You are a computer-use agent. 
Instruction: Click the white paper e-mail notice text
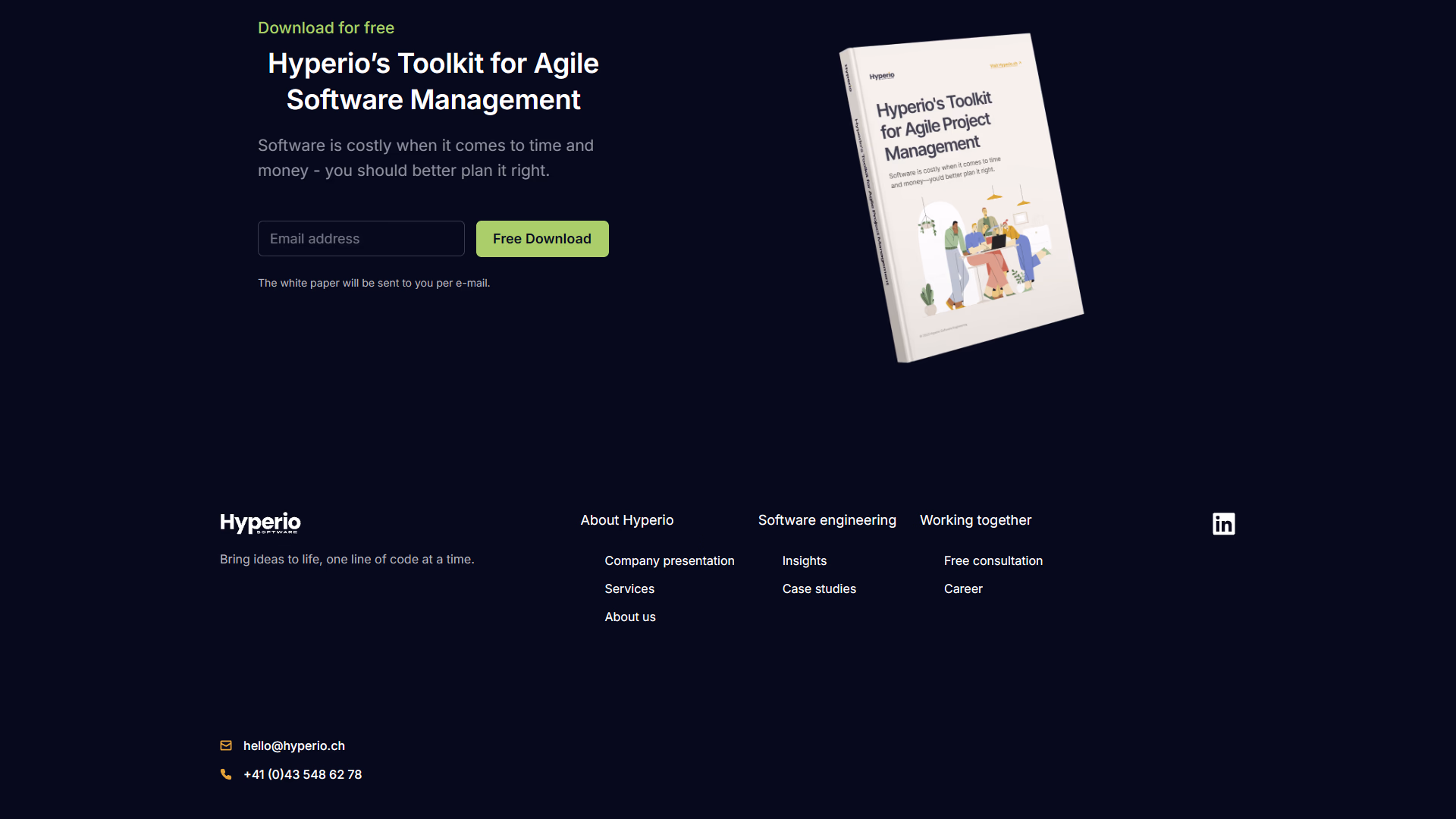click(x=374, y=283)
